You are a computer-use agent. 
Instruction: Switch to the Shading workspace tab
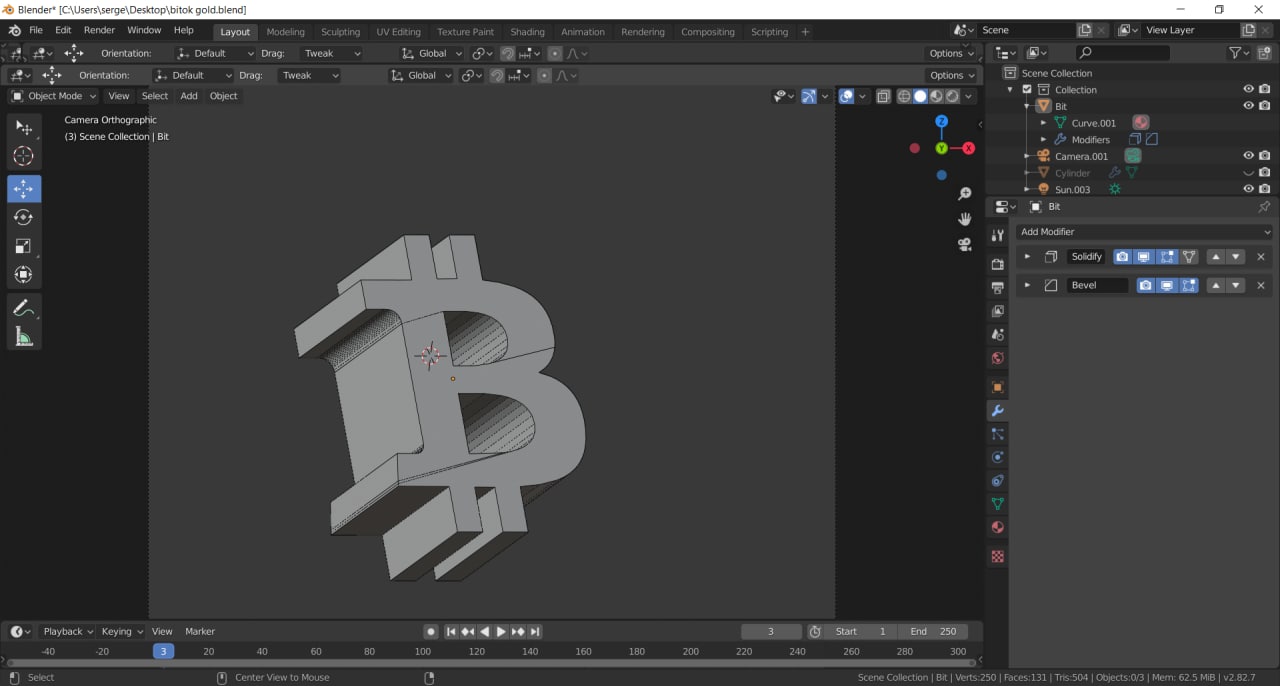coord(528,32)
